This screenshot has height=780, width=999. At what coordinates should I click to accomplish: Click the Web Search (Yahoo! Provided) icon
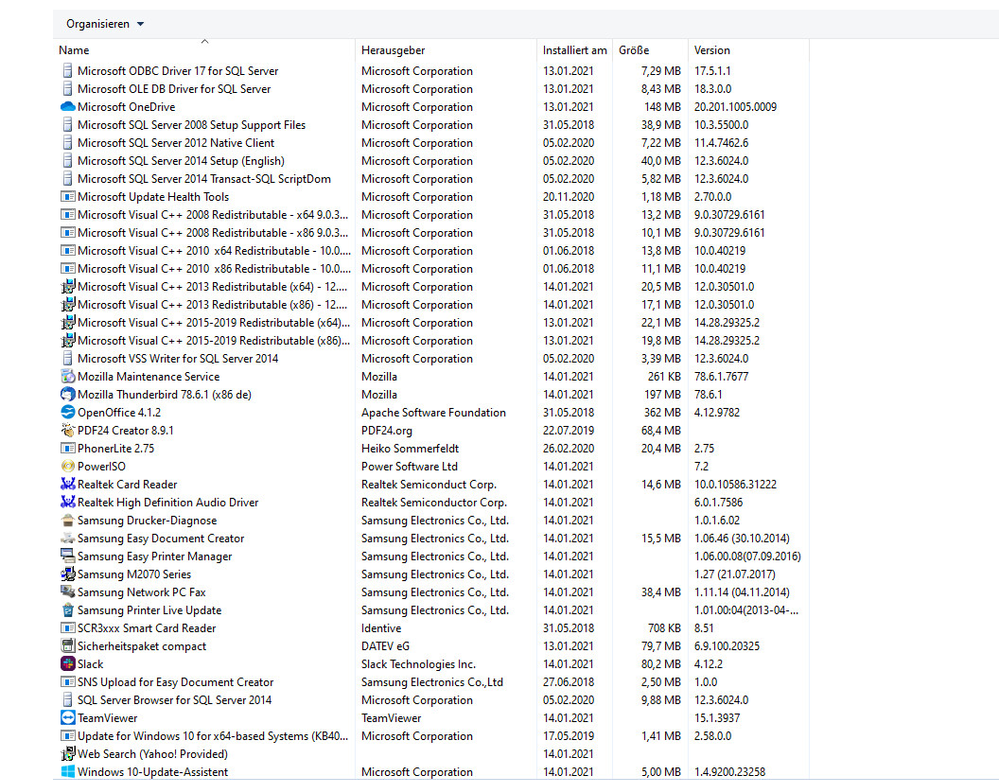point(68,754)
